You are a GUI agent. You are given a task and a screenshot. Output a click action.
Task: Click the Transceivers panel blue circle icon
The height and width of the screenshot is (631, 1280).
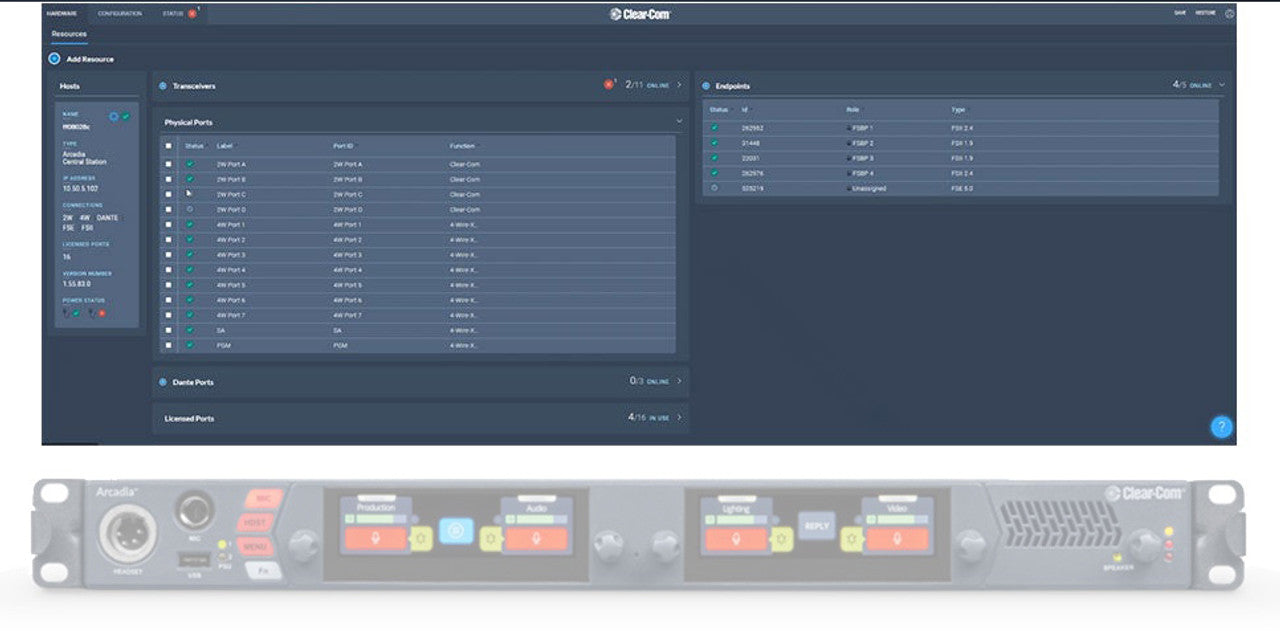(163, 86)
